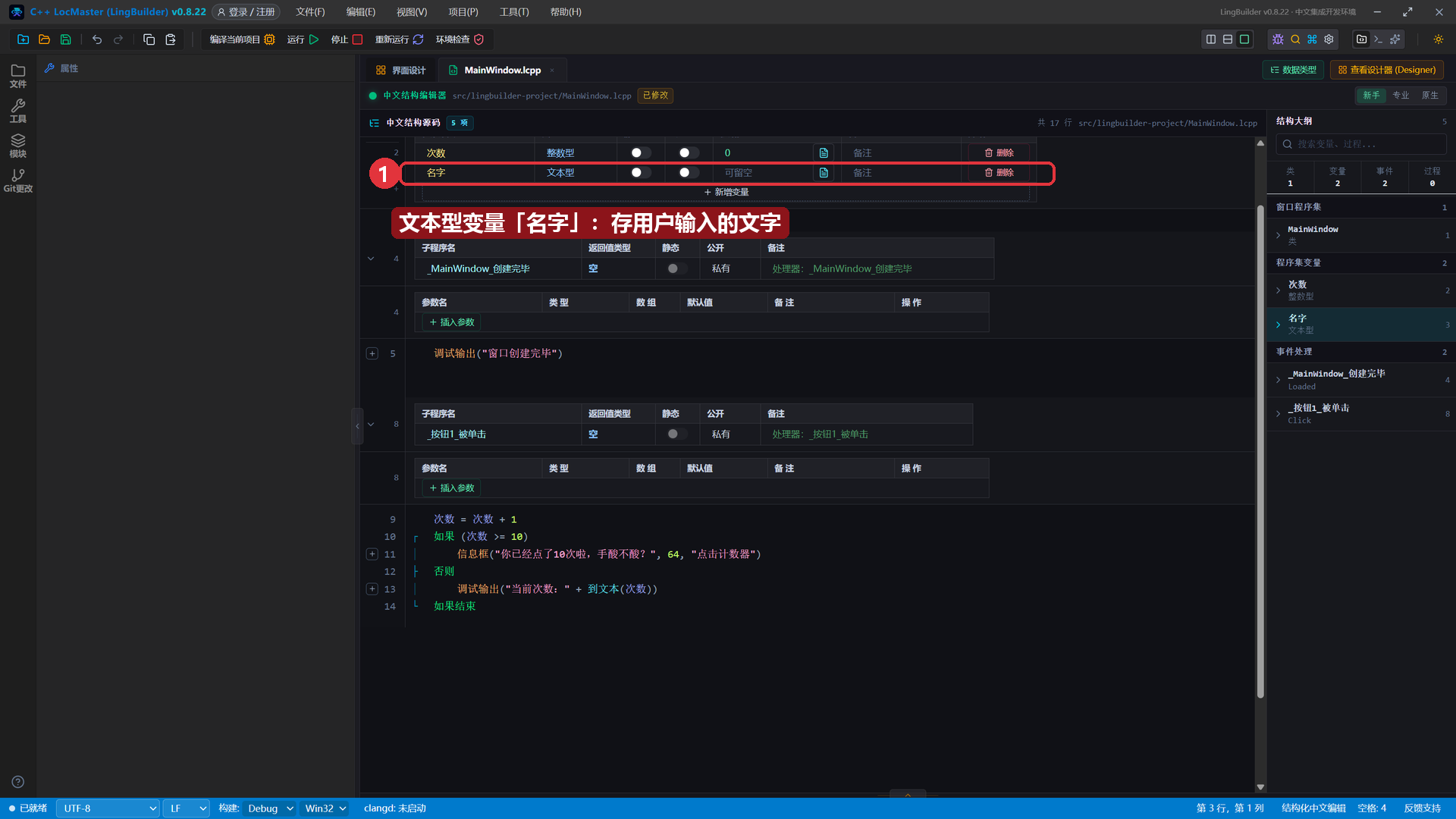Open the Win32 platform dropdown
Screen dimensions: 1456x819
click(325, 808)
